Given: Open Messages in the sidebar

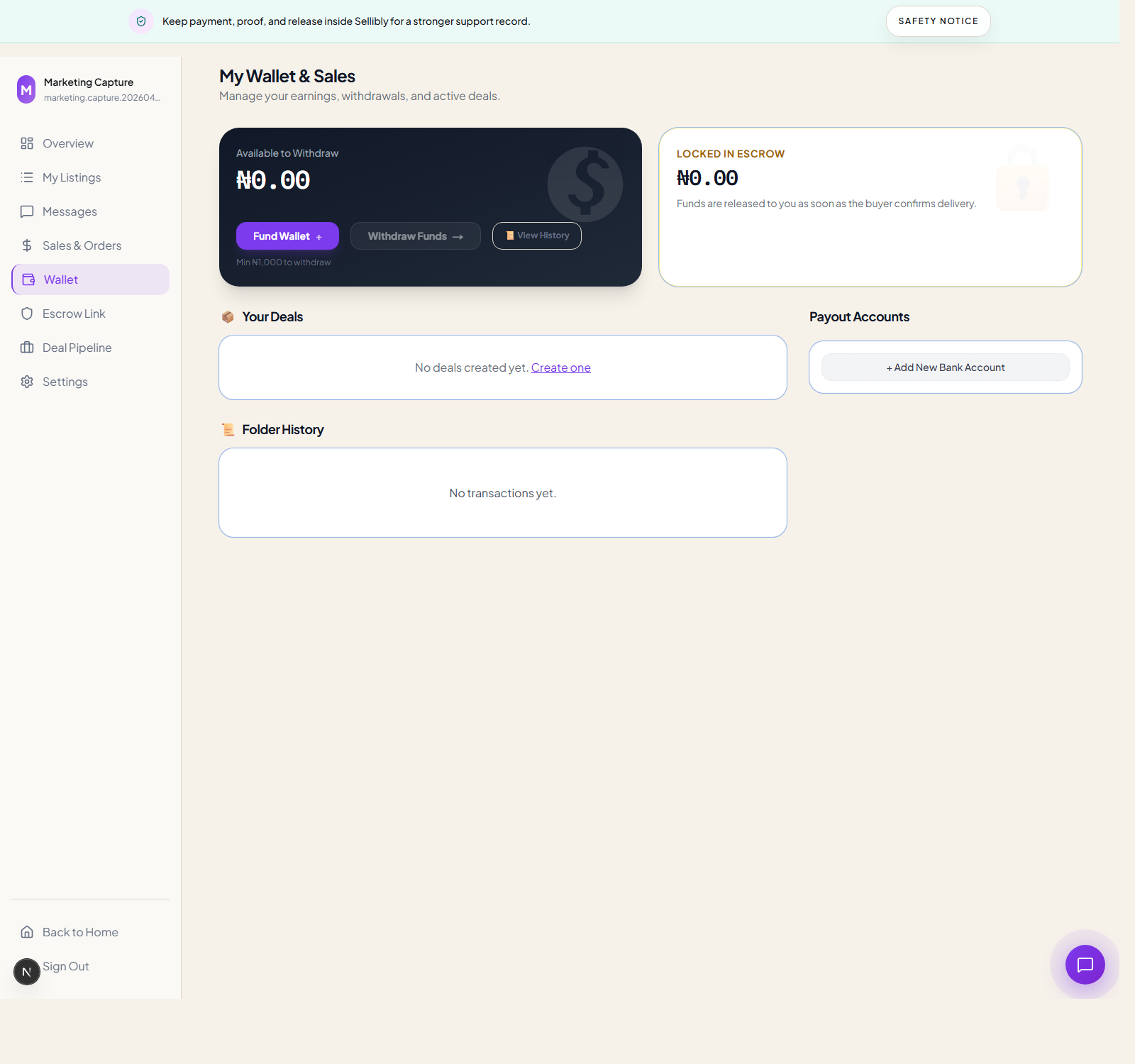Looking at the screenshot, I should [x=90, y=211].
